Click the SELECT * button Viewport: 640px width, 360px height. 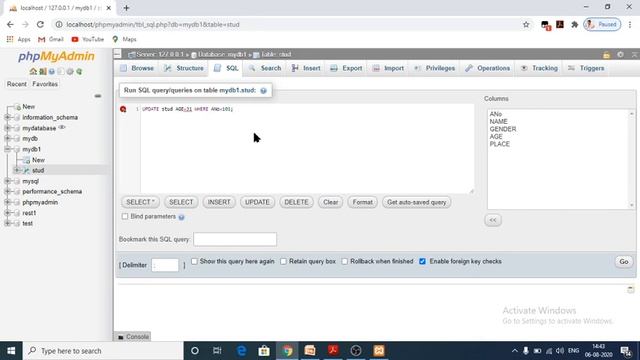[x=140, y=202]
